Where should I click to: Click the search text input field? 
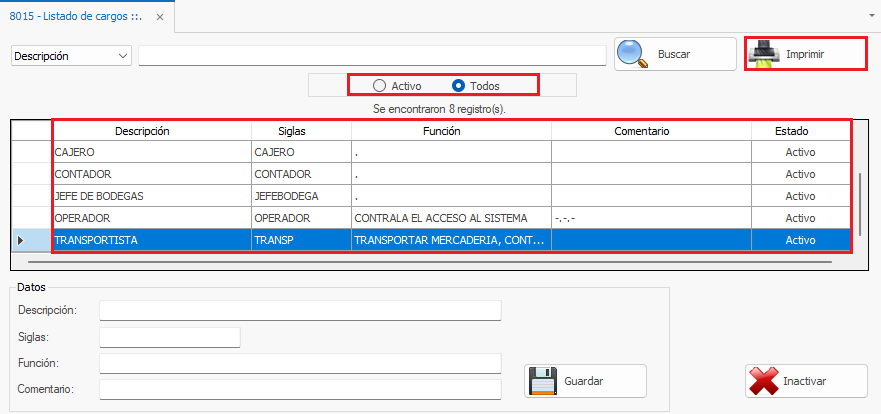(372, 56)
